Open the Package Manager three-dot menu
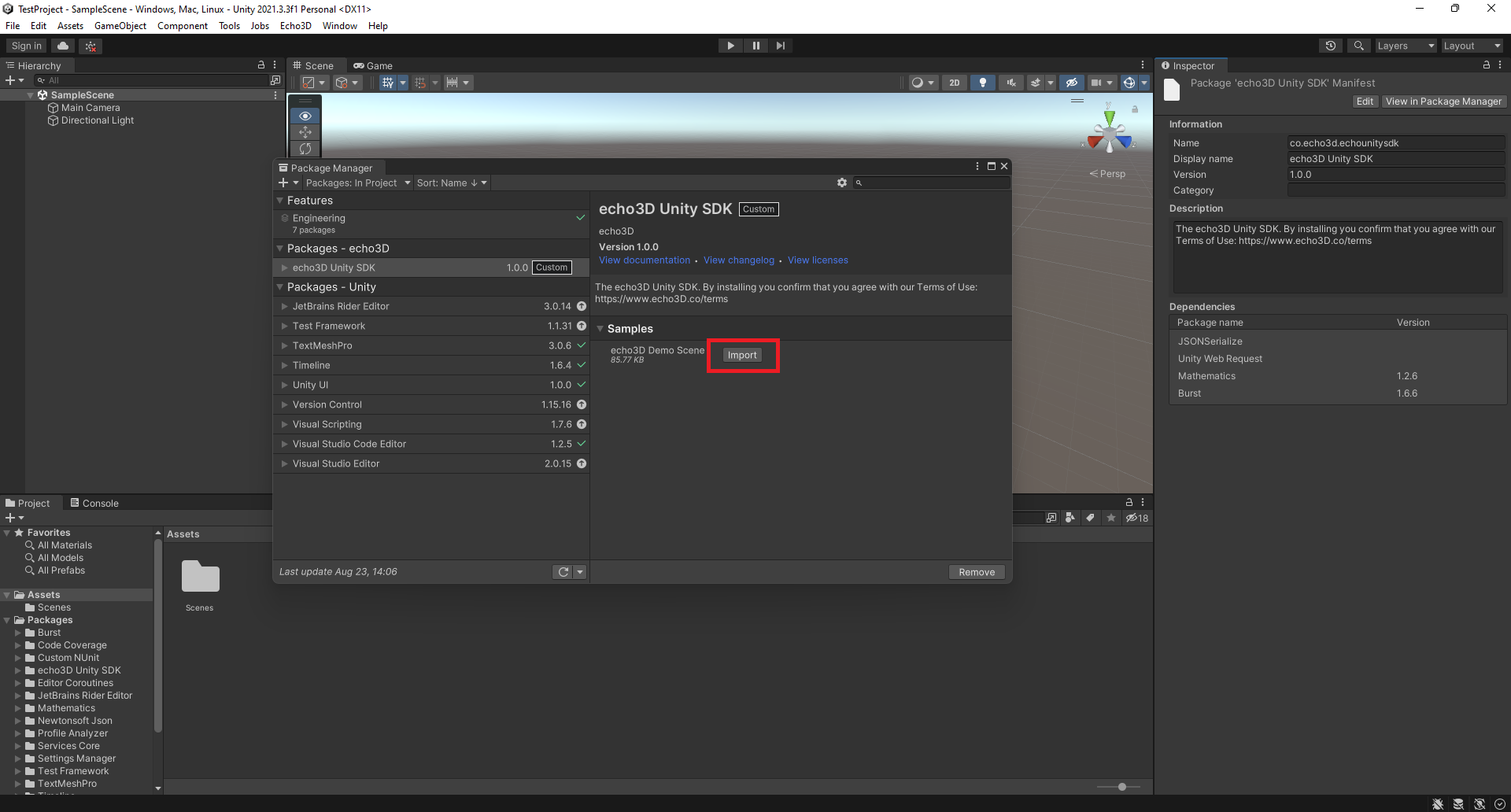This screenshot has width=1511, height=812. [977, 166]
